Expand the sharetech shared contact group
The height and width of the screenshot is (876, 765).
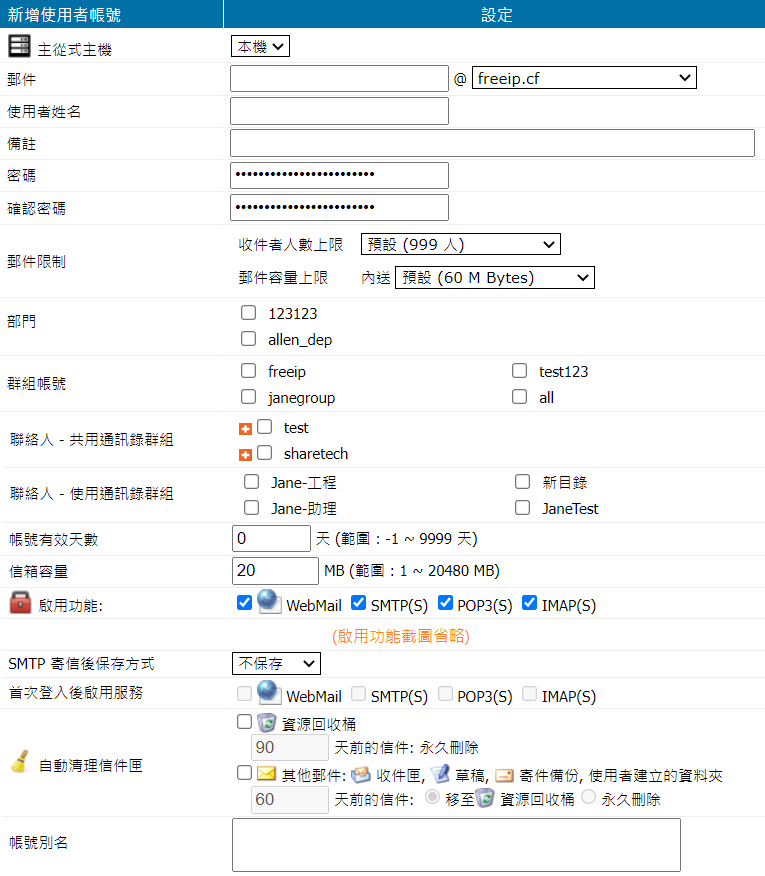[x=245, y=455]
